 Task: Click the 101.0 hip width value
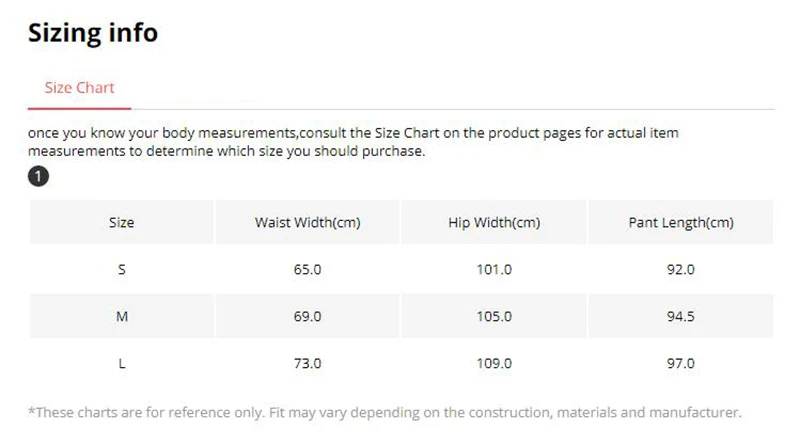[x=494, y=269]
